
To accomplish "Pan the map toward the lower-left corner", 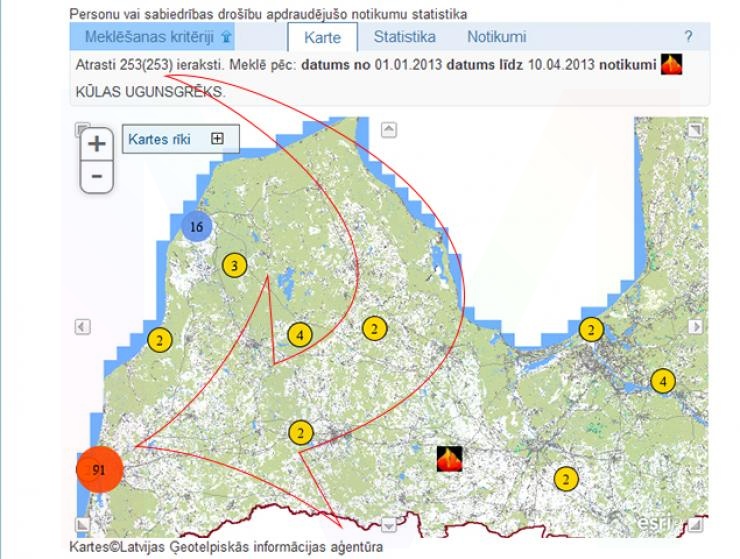I will (83, 524).
